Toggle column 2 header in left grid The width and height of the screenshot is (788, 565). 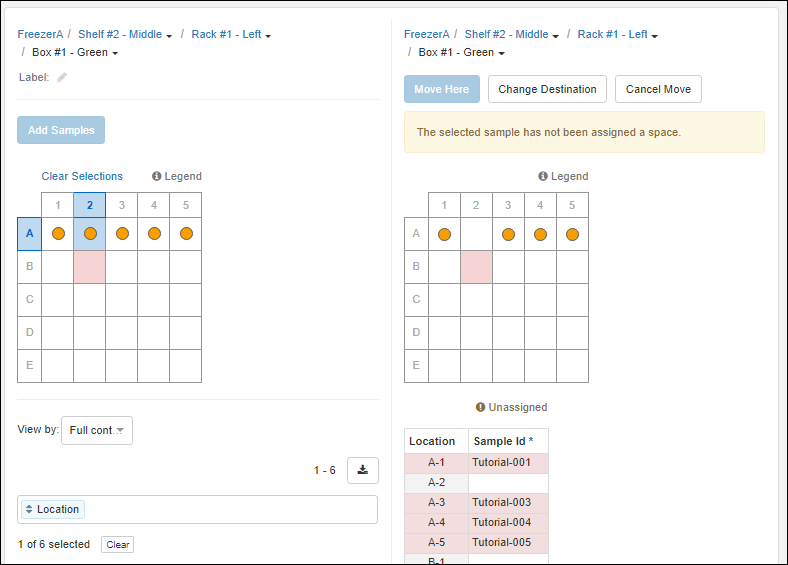(90, 206)
